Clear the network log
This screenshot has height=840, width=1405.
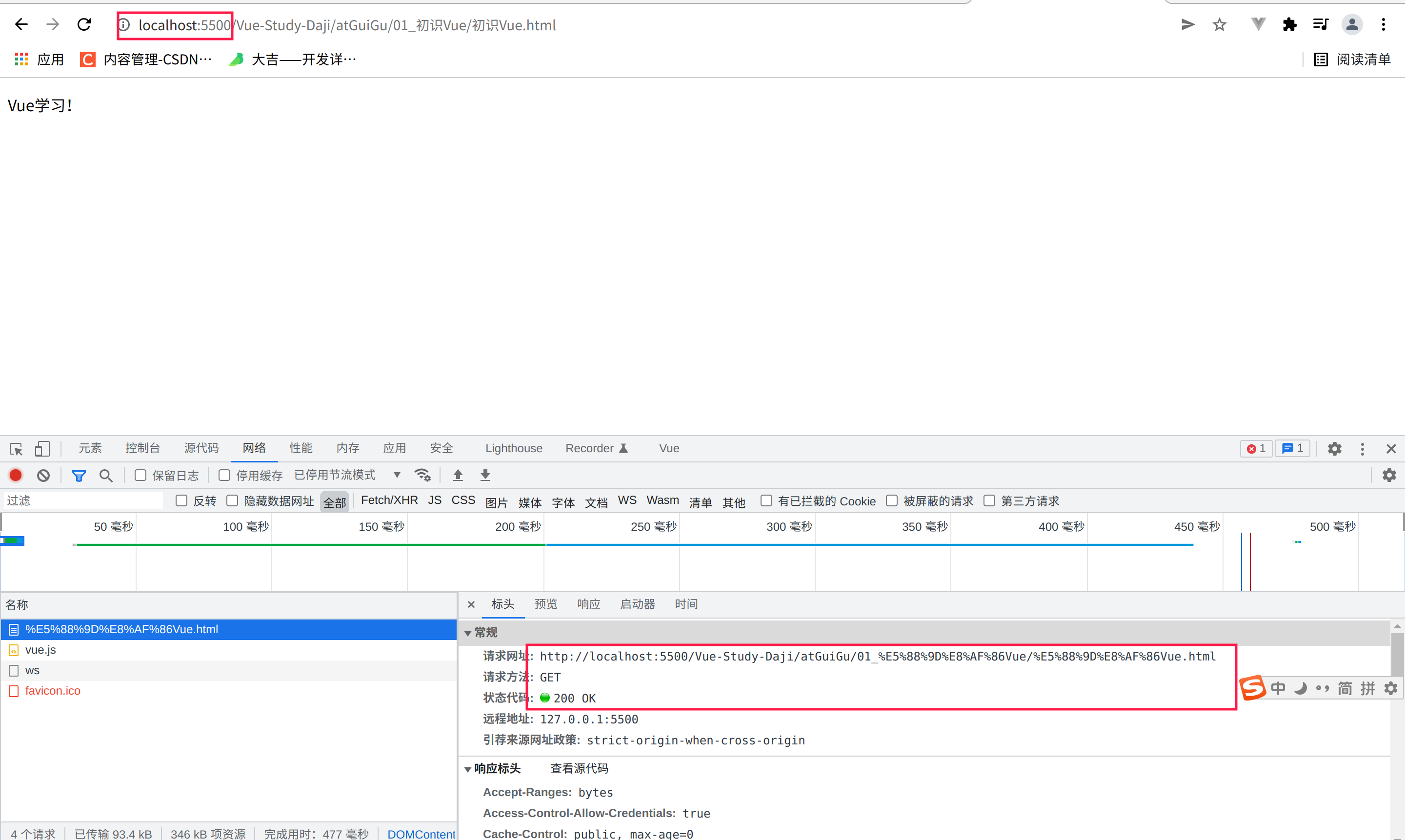pyautogui.click(x=43, y=476)
